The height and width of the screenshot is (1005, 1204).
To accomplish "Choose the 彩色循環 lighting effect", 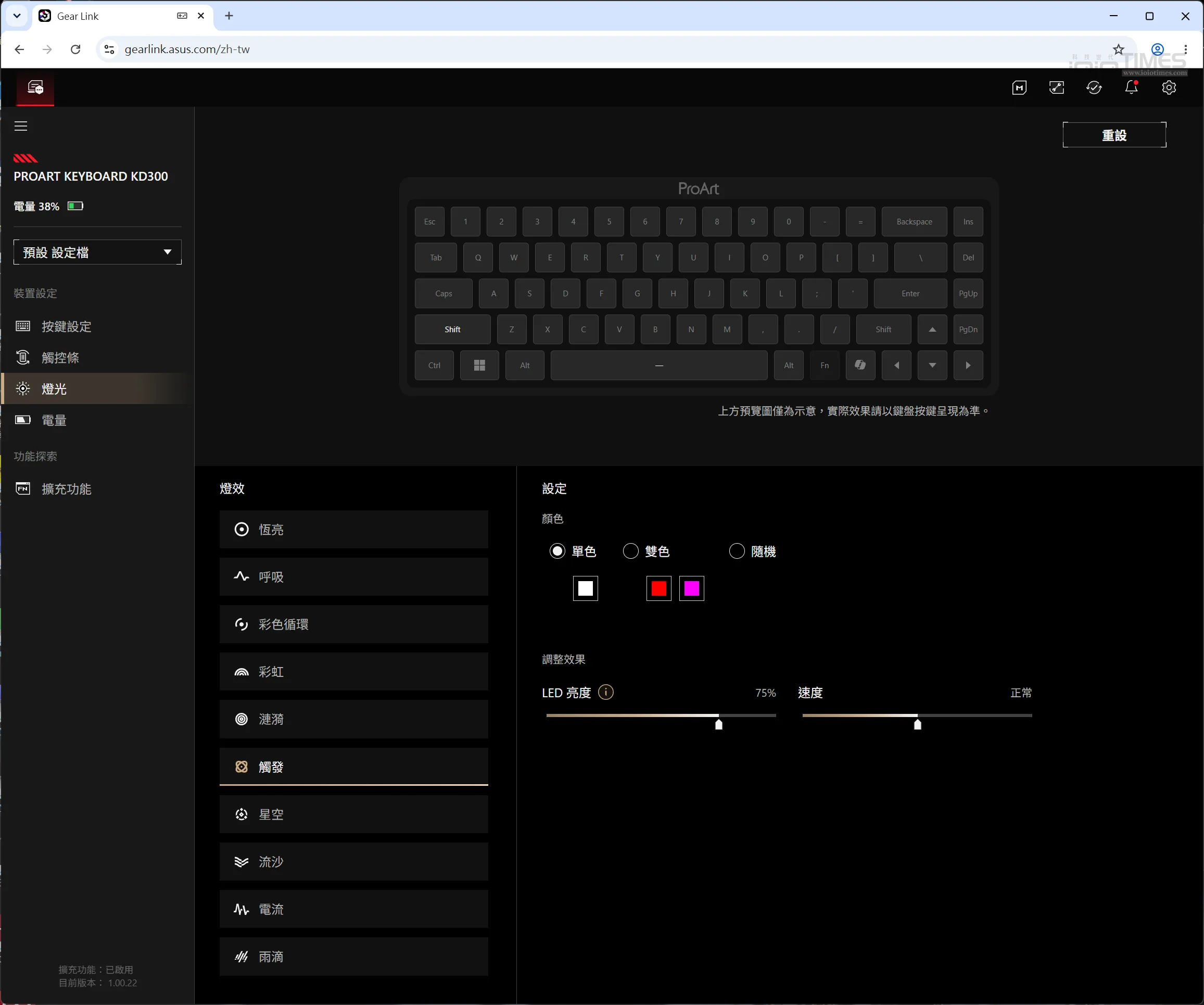I will coord(354,624).
